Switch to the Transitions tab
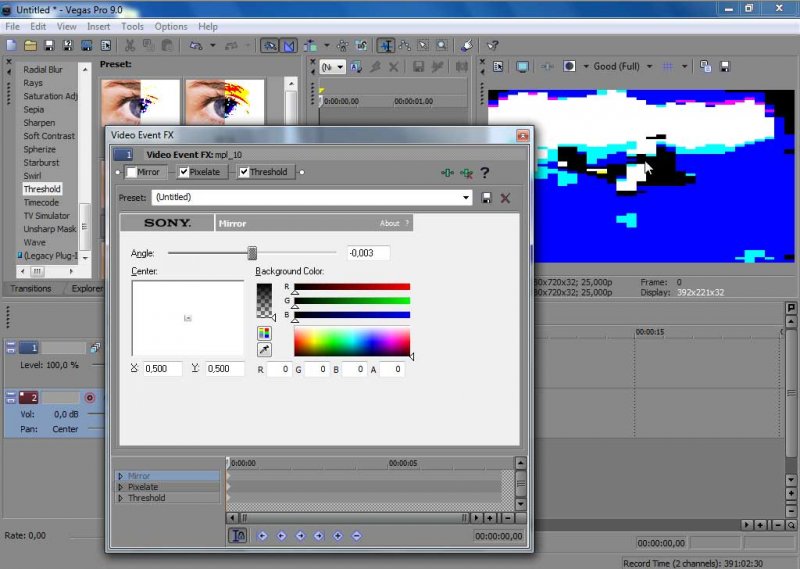Image resolution: width=800 pixels, height=569 pixels. [31, 288]
